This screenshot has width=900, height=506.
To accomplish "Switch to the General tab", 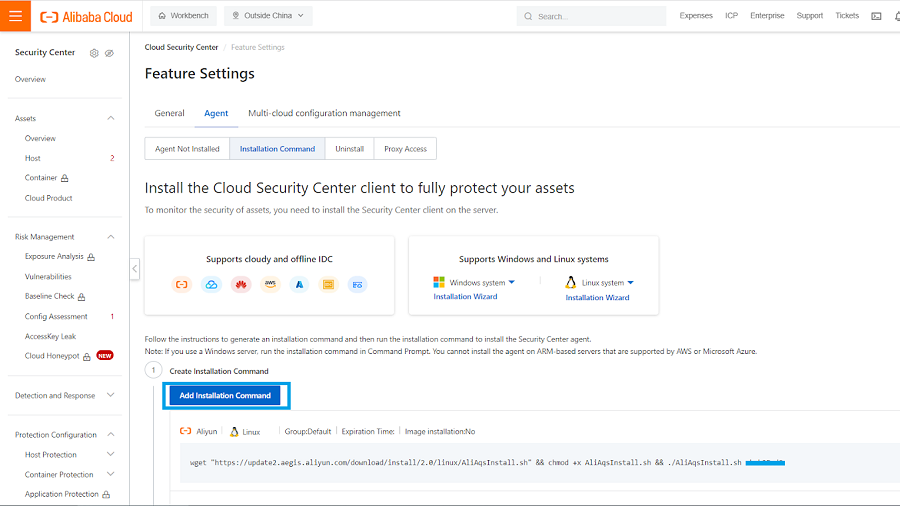I will [169, 113].
